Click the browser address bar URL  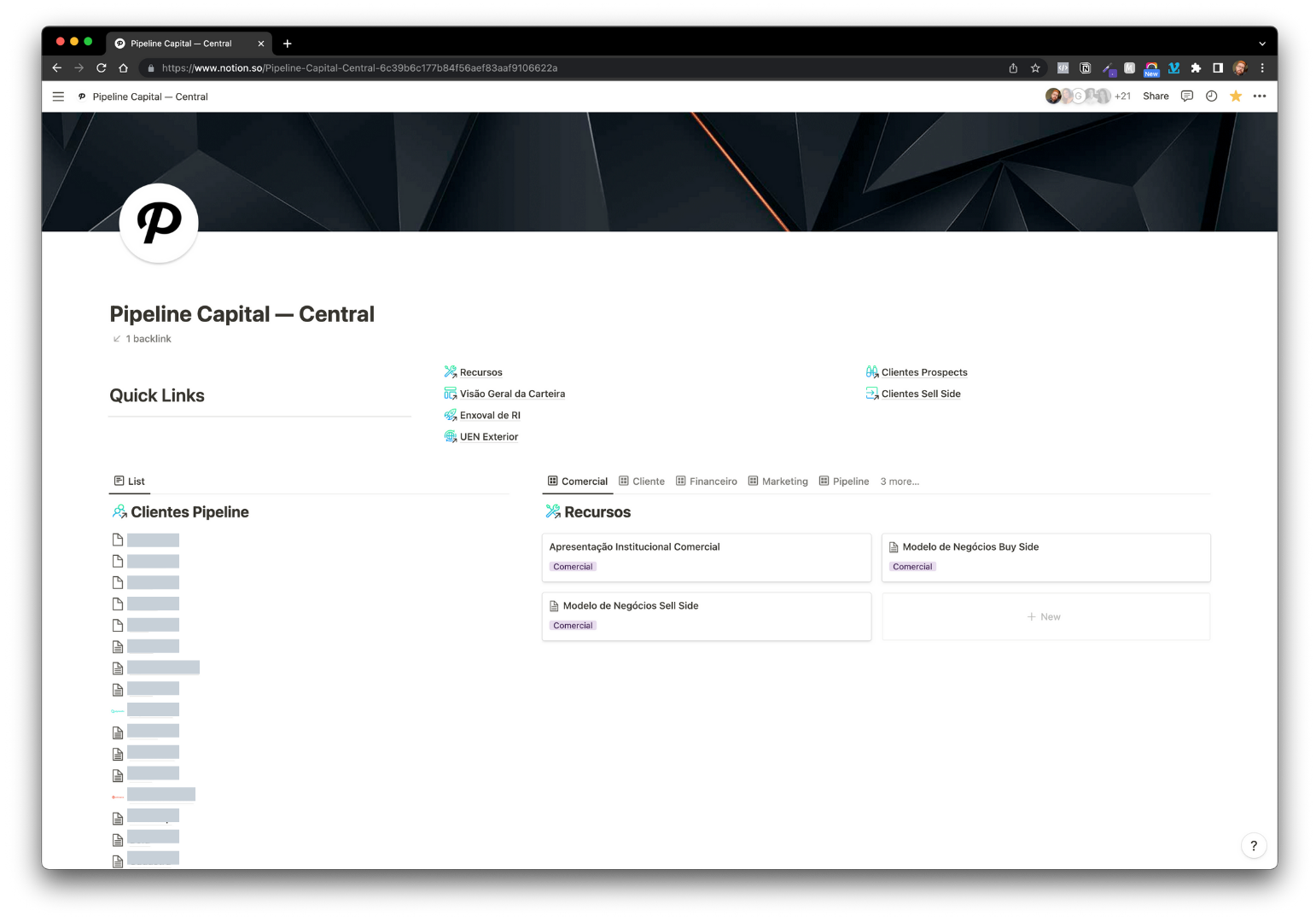click(359, 68)
